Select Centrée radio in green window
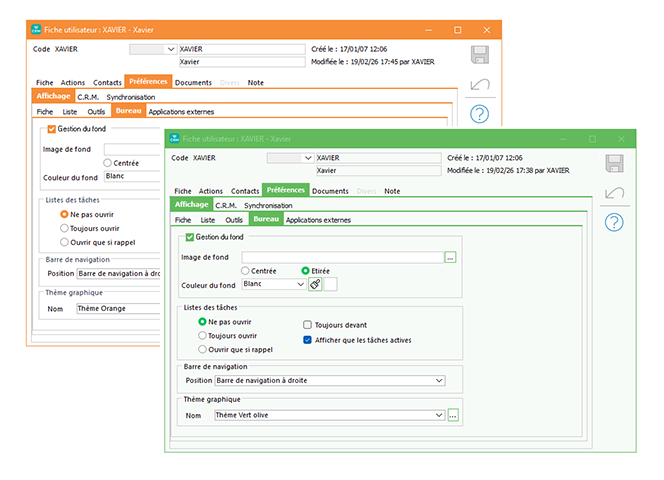664x480 pixels. (x=245, y=271)
